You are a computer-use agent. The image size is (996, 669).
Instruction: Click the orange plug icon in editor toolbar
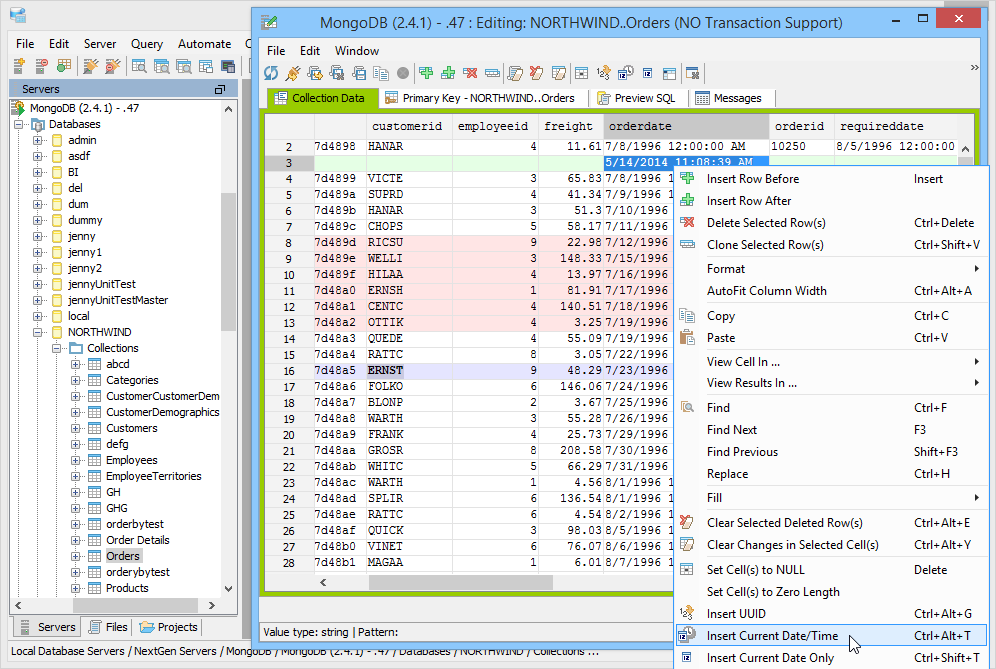tap(293, 73)
